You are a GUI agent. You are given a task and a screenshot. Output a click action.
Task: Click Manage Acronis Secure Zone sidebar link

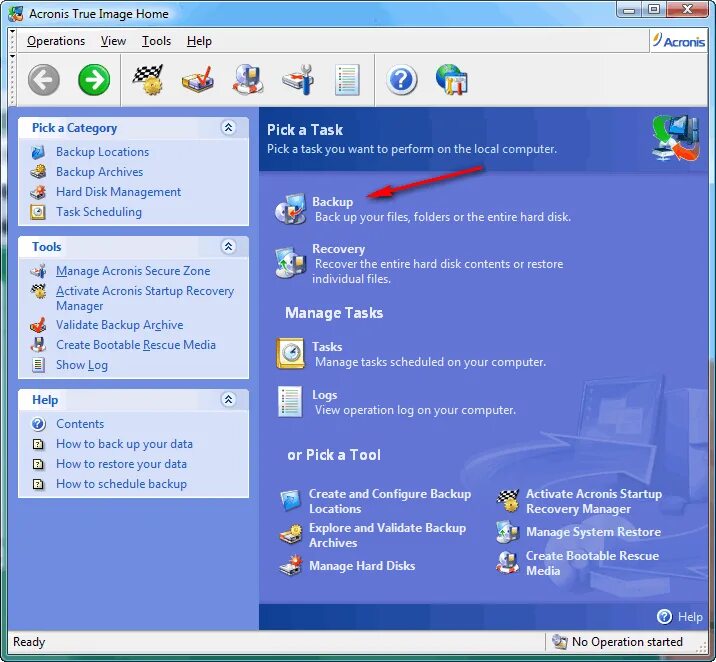(x=133, y=271)
